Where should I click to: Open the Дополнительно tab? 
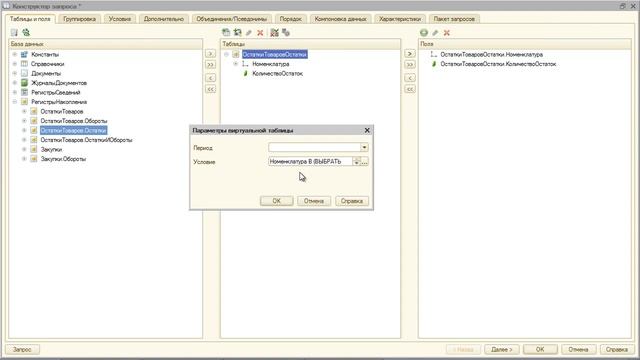[x=164, y=19]
